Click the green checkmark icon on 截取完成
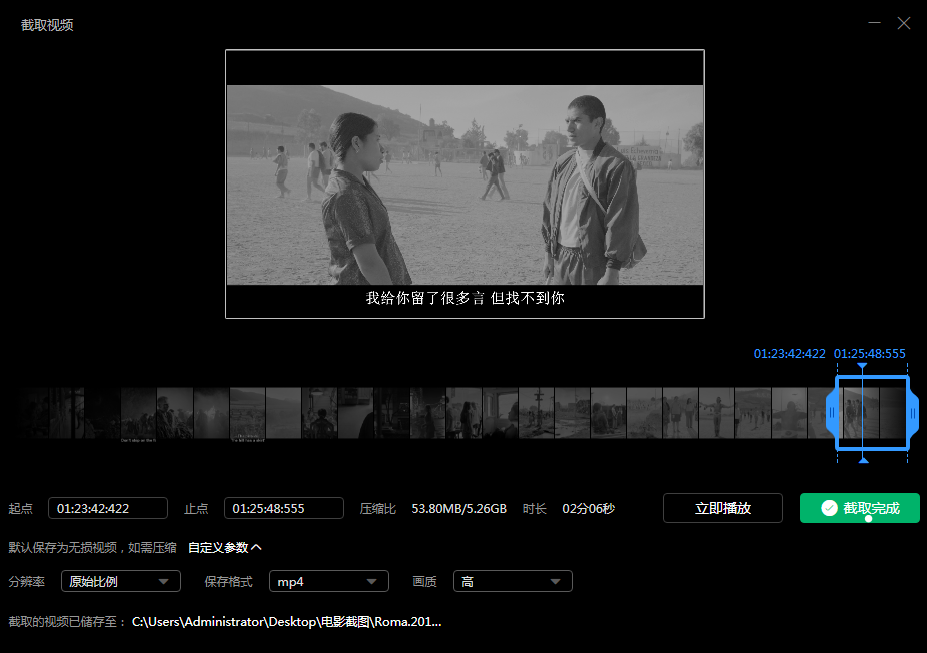 pos(829,508)
